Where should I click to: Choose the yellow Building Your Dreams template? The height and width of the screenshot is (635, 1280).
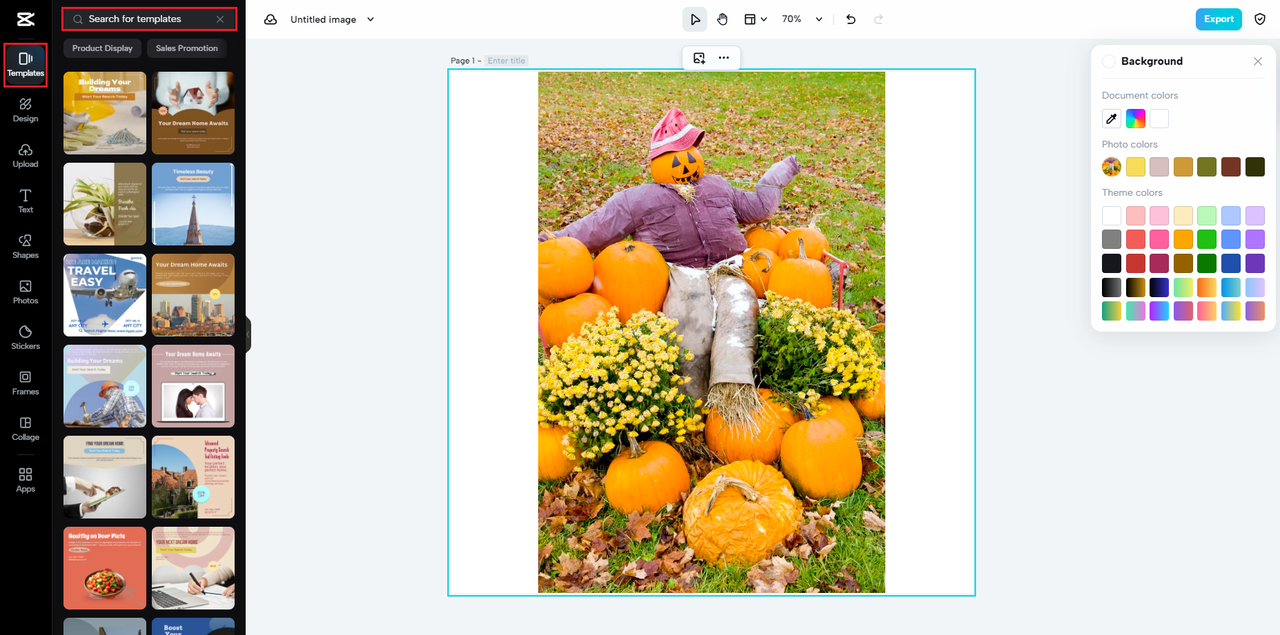[105, 113]
